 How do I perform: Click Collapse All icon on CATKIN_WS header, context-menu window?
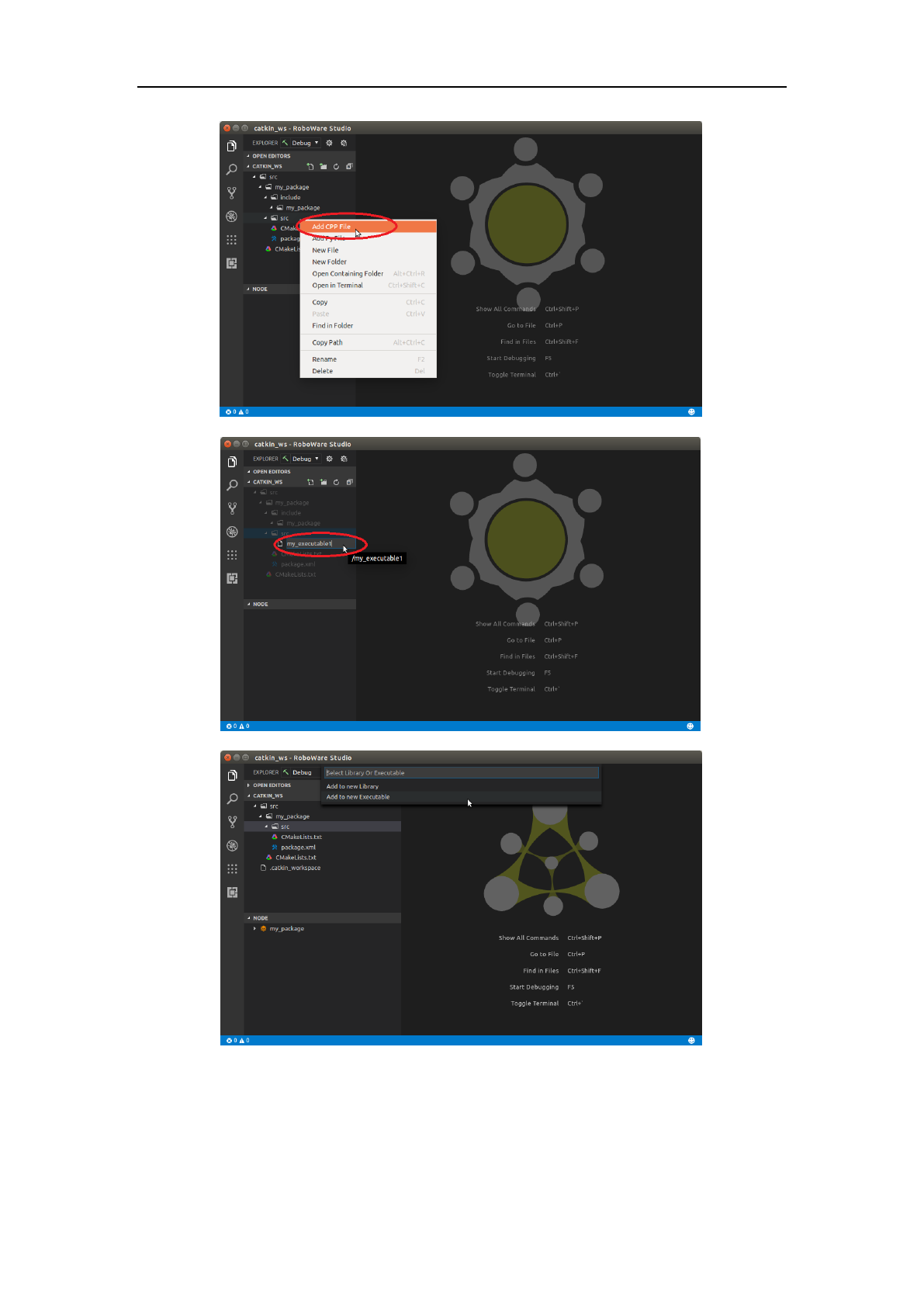pyautogui.click(x=349, y=166)
